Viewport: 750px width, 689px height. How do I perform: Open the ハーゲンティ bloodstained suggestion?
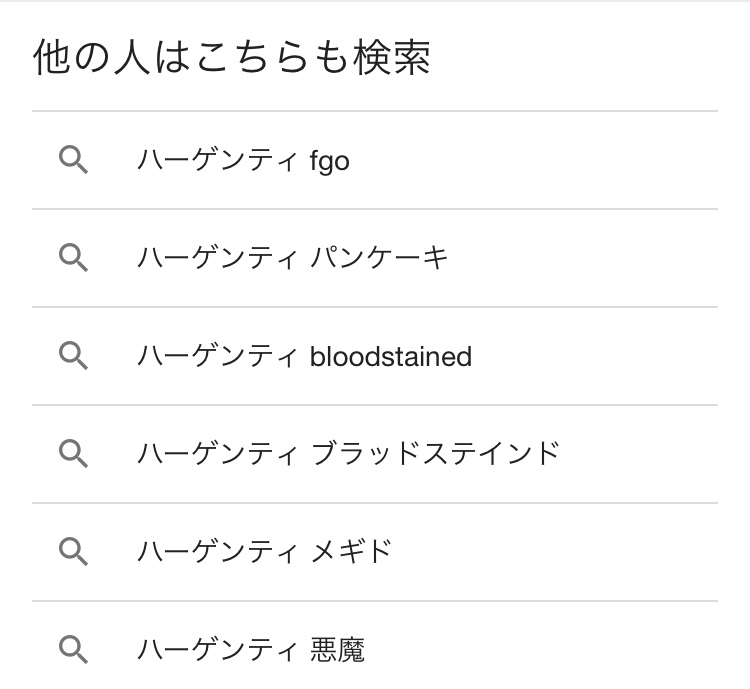[x=304, y=356]
